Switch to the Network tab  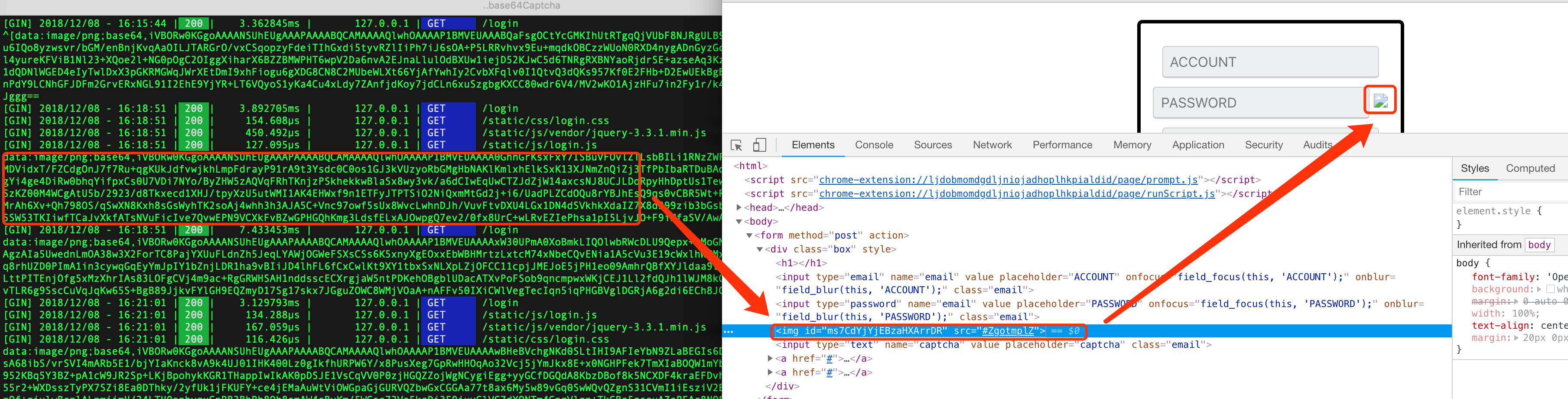pyautogui.click(x=992, y=145)
